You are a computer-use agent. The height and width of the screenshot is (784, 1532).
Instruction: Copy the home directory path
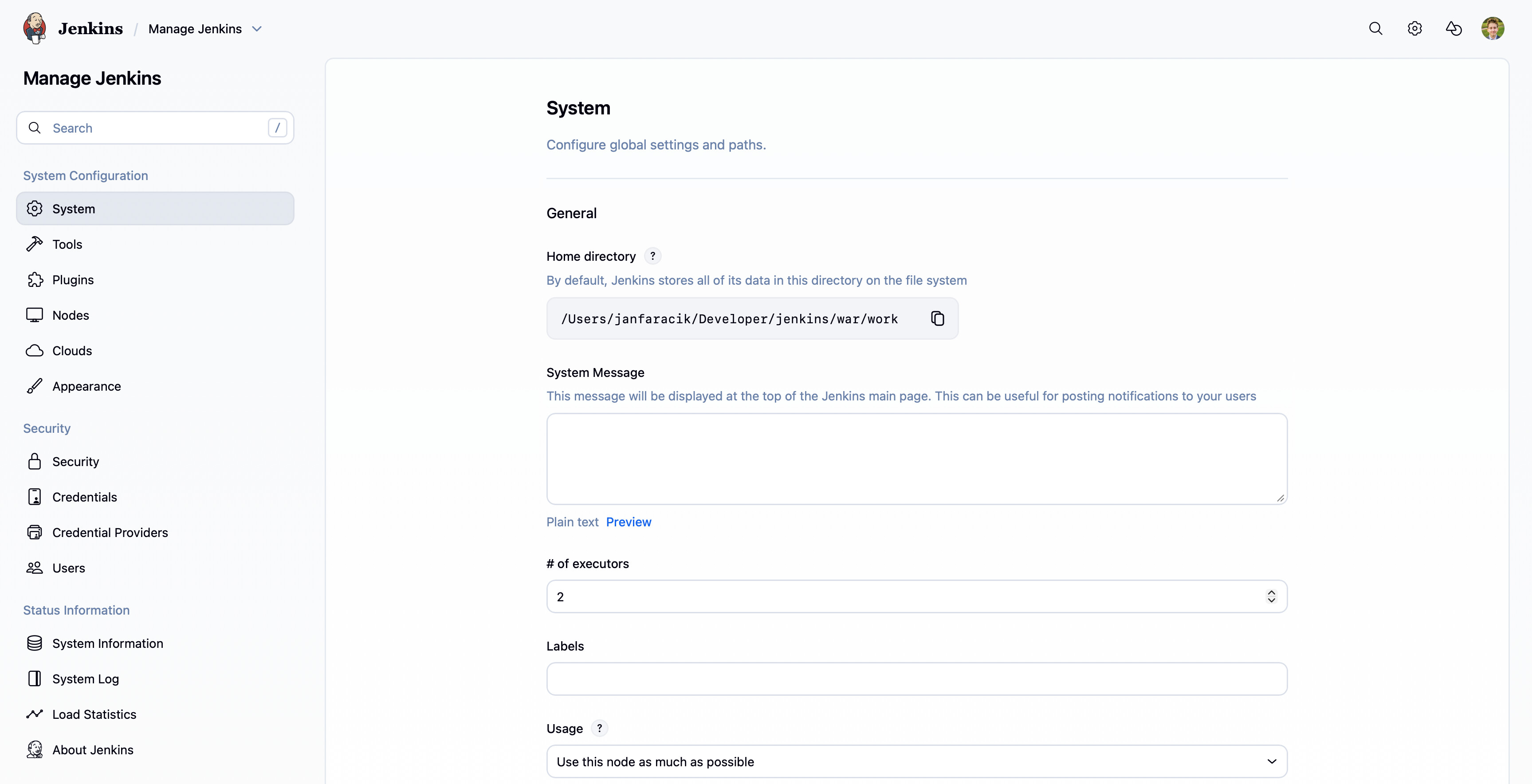pos(937,318)
